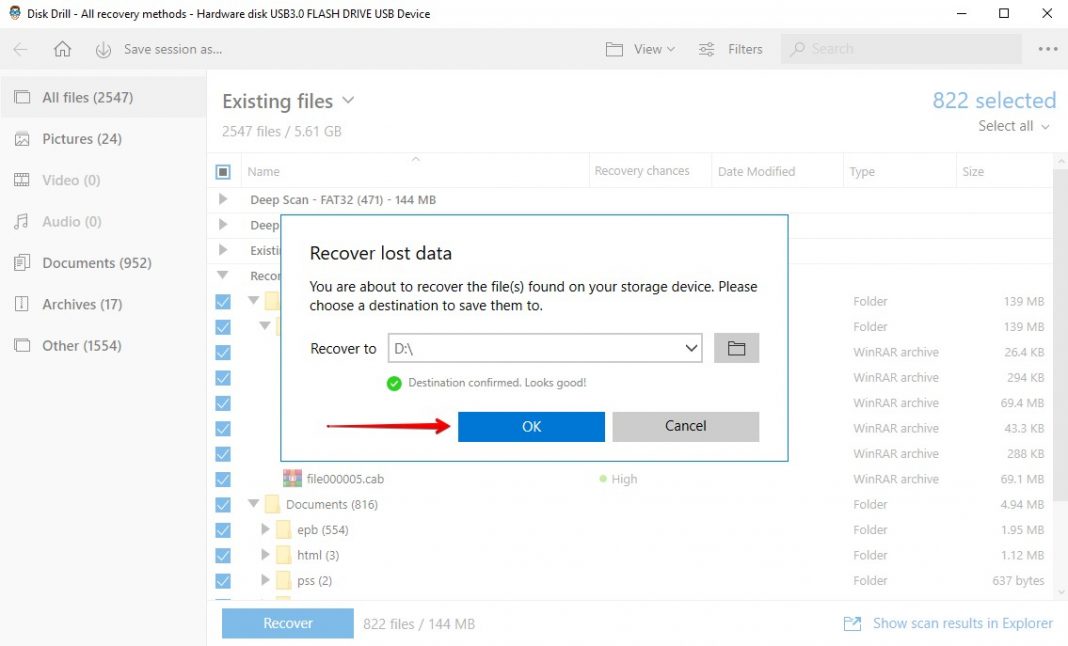
Task: Uncheck the epb (554) folder checkbox
Action: [222, 529]
